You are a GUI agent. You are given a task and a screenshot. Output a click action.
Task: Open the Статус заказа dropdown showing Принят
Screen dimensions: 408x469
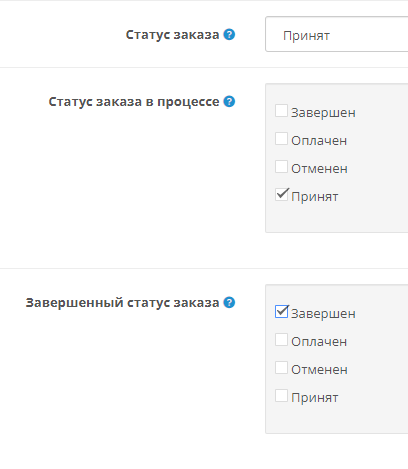pos(337,34)
